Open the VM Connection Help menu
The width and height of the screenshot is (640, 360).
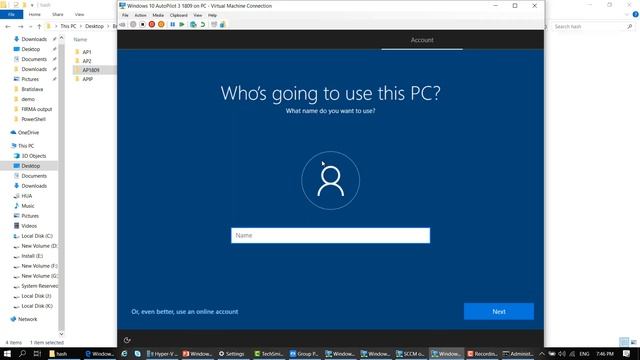[212, 15]
